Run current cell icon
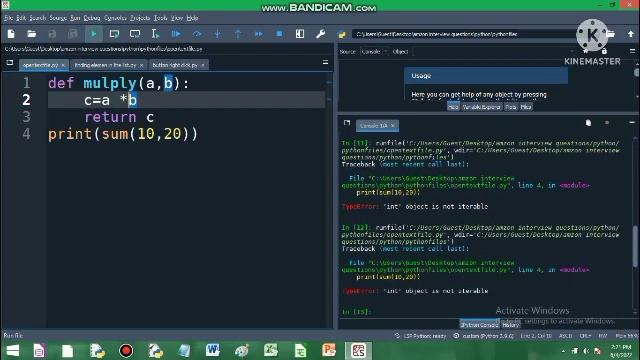This screenshot has height=360, width=640. click(114, 34)
